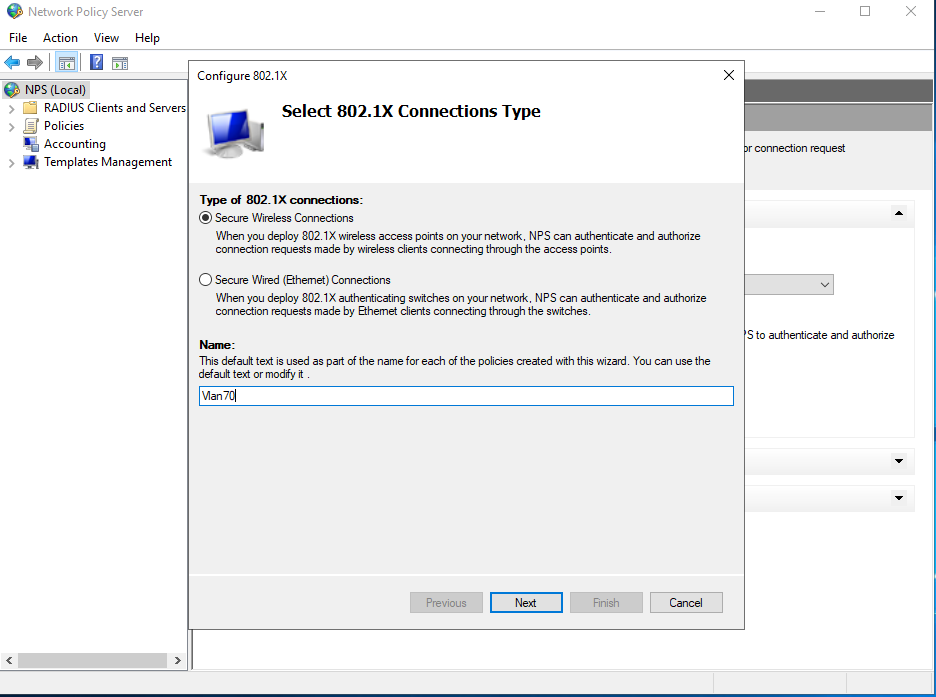Viewport: 936px width, 697px height.
Task: Click the Templates Management icon
Action: coord(30,162)
